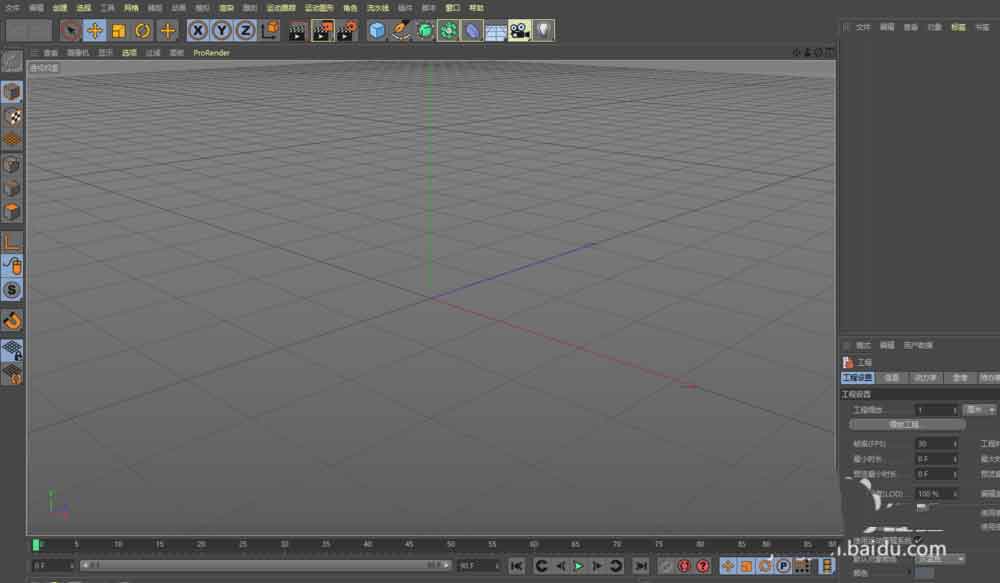Toggle the Z axis lock
Viewport: 1000px width, 583px height.
point(245,30)
